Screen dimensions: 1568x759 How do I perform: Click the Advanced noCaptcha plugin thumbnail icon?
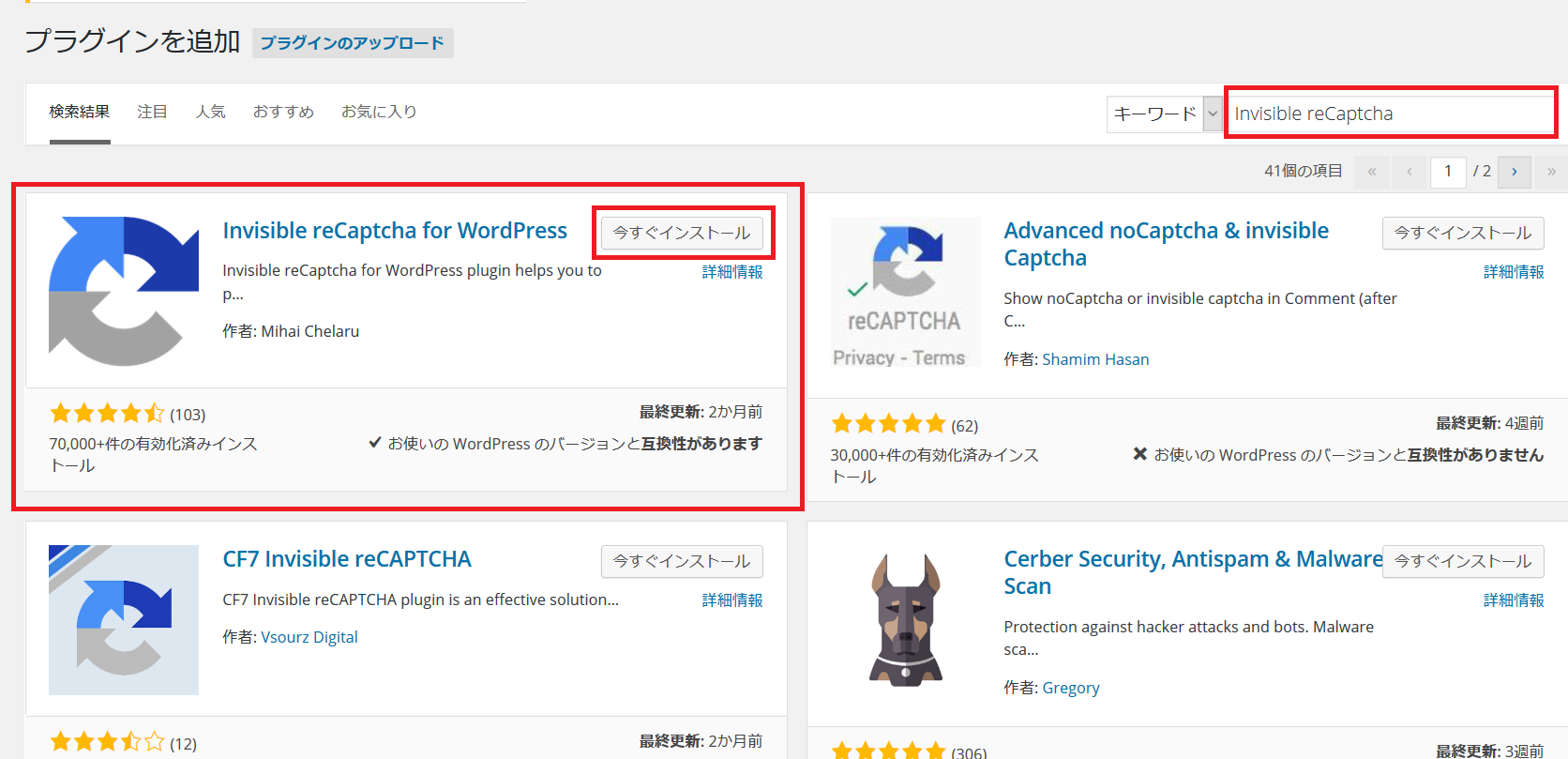[x=905, y=291]
